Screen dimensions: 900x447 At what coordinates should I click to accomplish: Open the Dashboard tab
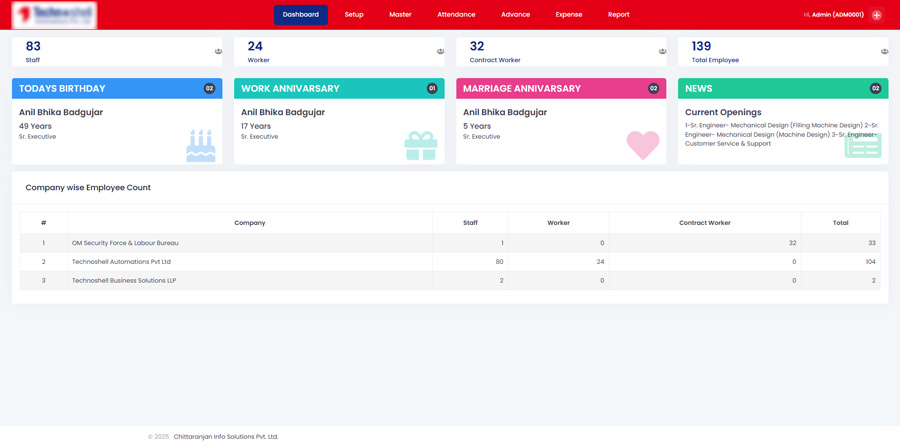(x=300, y=15)
